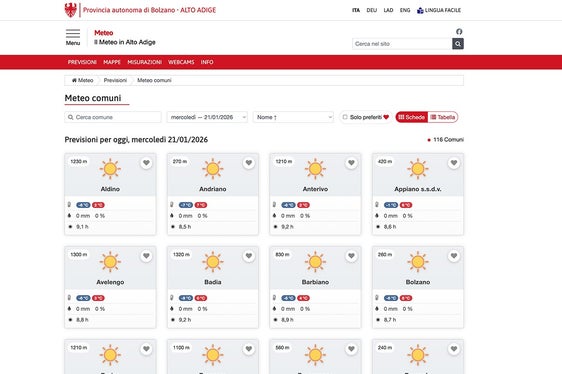Click 116 Comuni count text

coord(448,139)
